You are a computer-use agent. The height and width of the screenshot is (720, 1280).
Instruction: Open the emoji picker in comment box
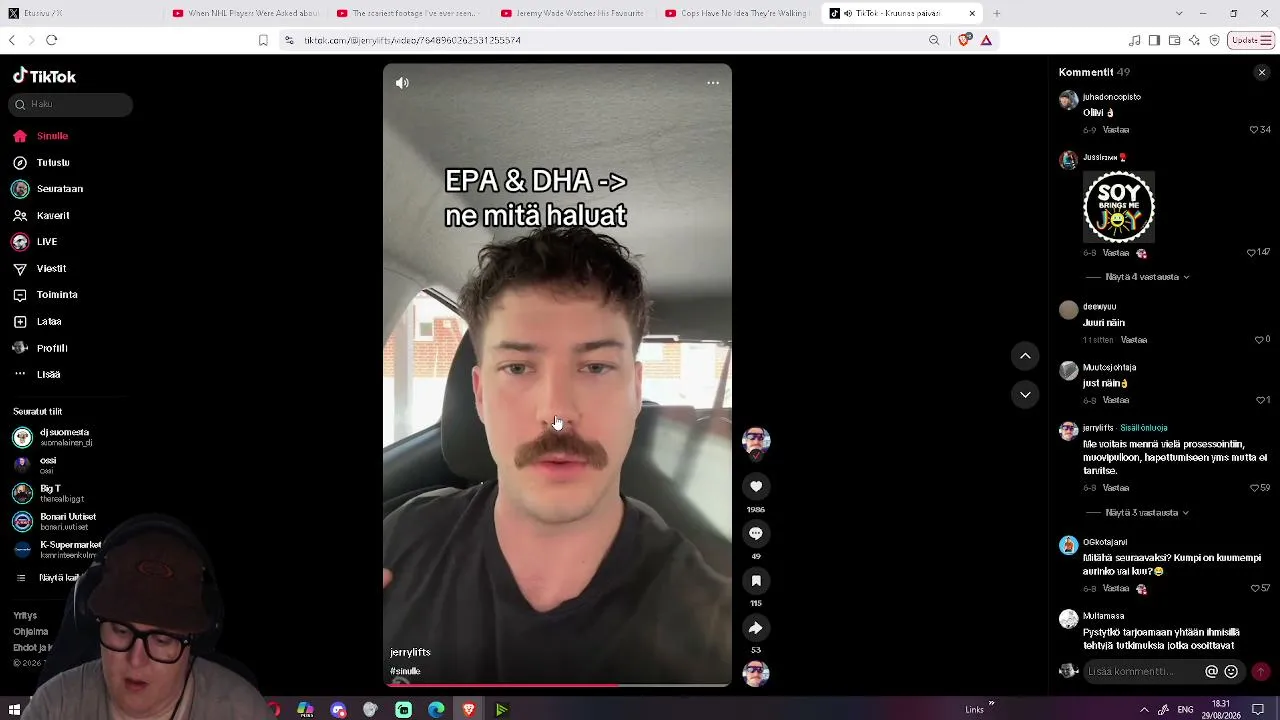(x=1231, y=672)
